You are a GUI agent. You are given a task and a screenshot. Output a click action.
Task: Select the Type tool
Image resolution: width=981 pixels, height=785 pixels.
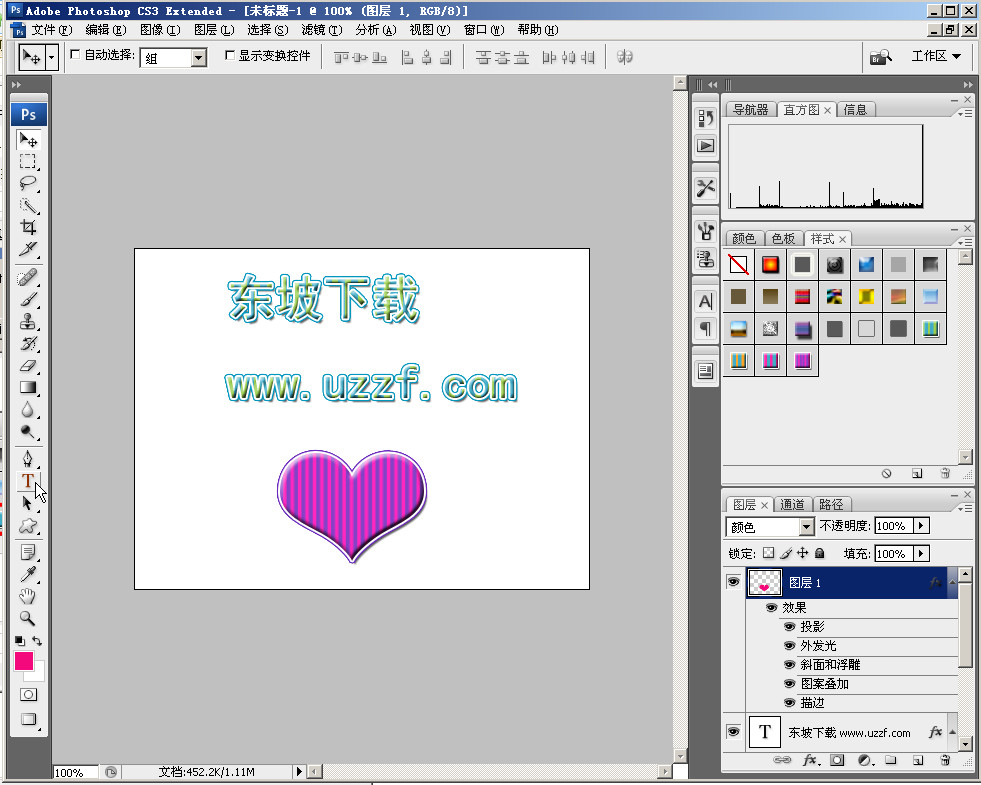point(27,480)
